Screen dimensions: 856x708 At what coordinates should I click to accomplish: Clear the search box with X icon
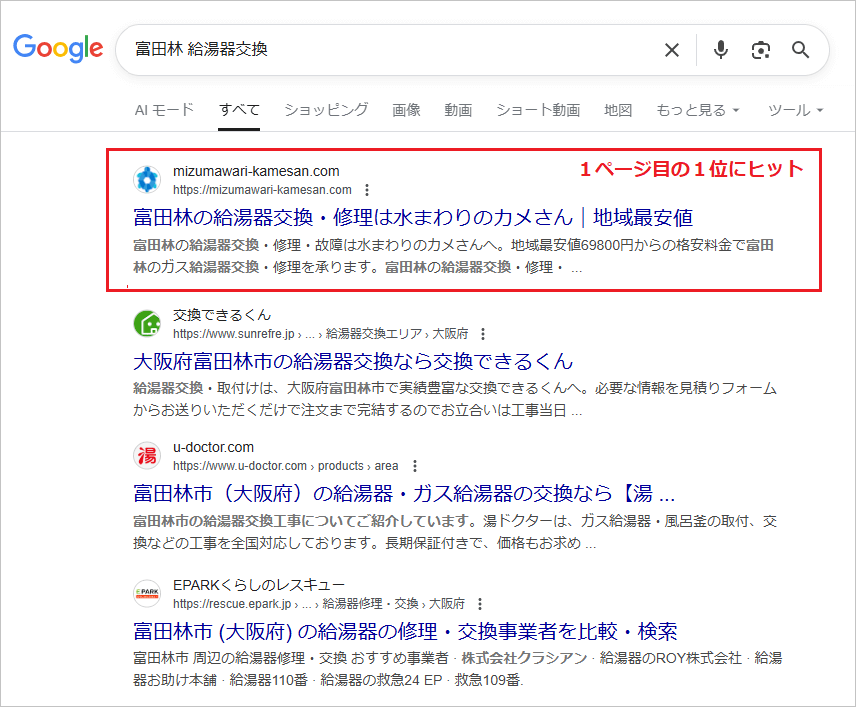tap(672, 50)
